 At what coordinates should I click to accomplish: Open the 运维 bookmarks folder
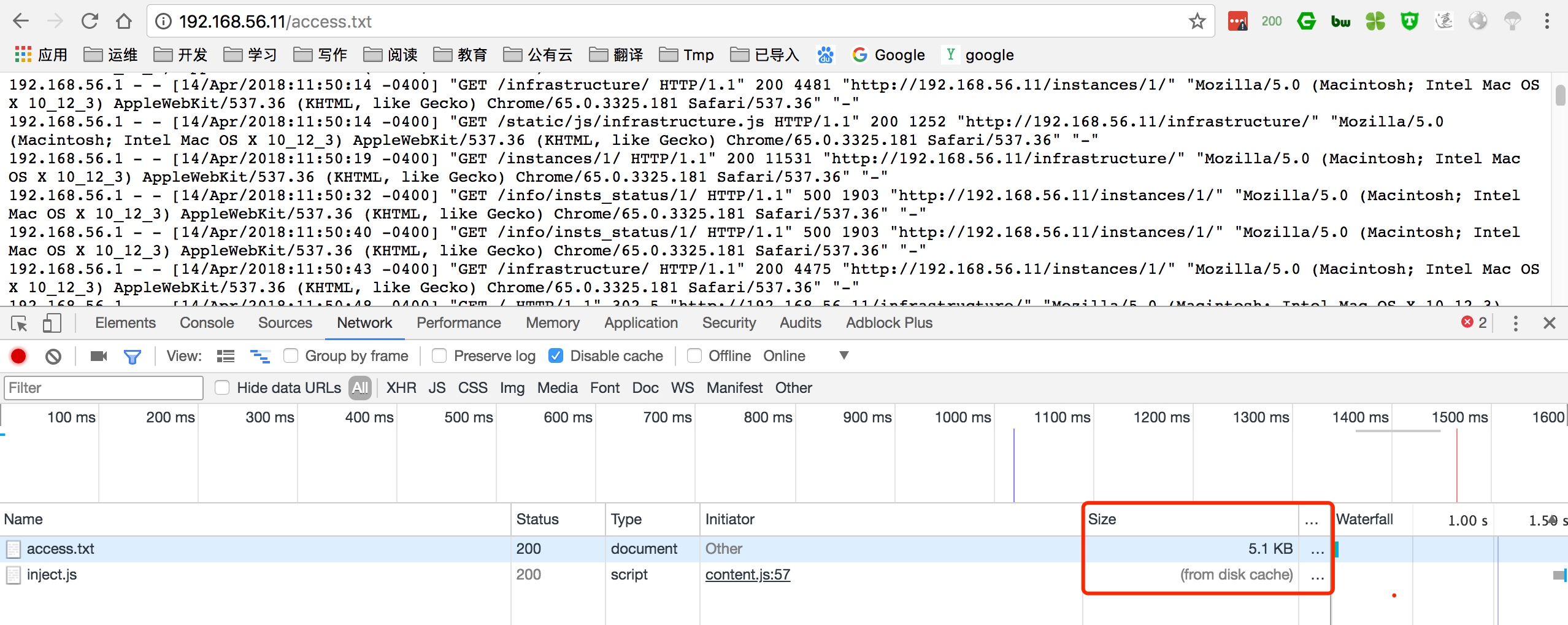pos(110,55)
